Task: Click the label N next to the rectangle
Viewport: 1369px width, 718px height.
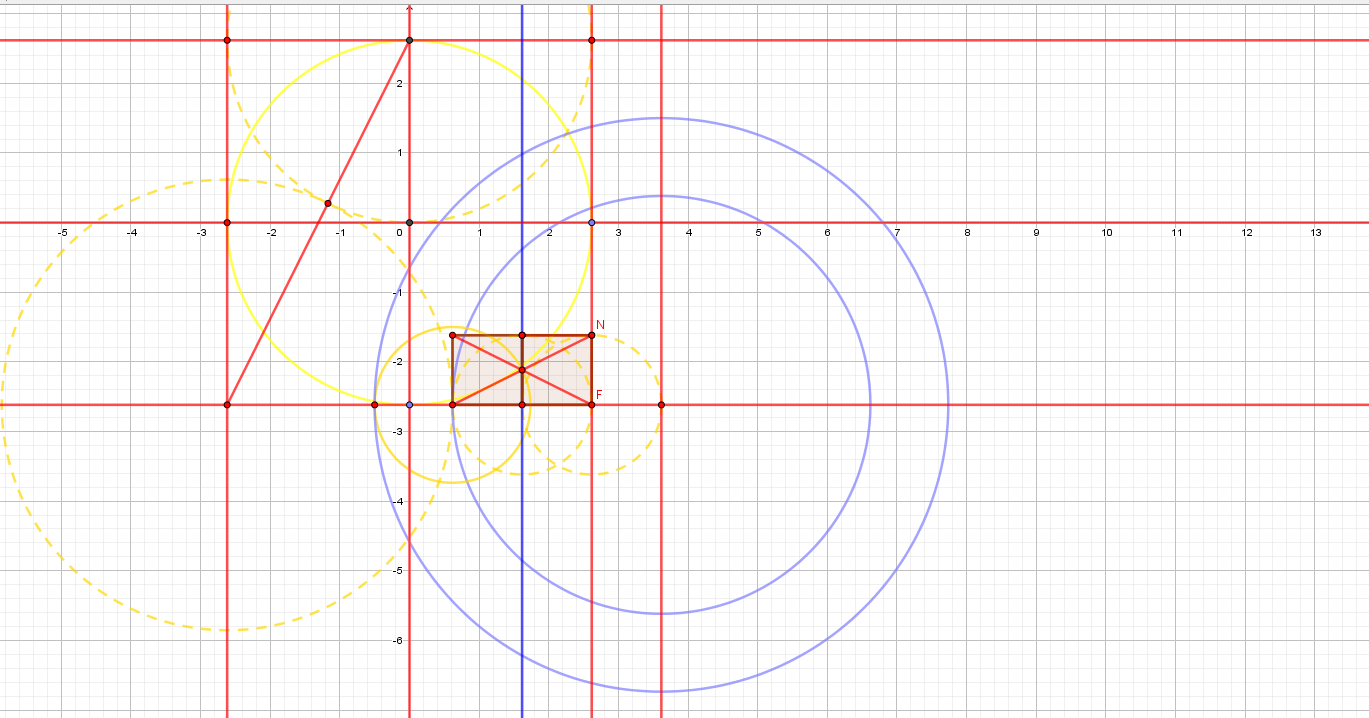Action: pyautogui.click(x=600, y=325)
